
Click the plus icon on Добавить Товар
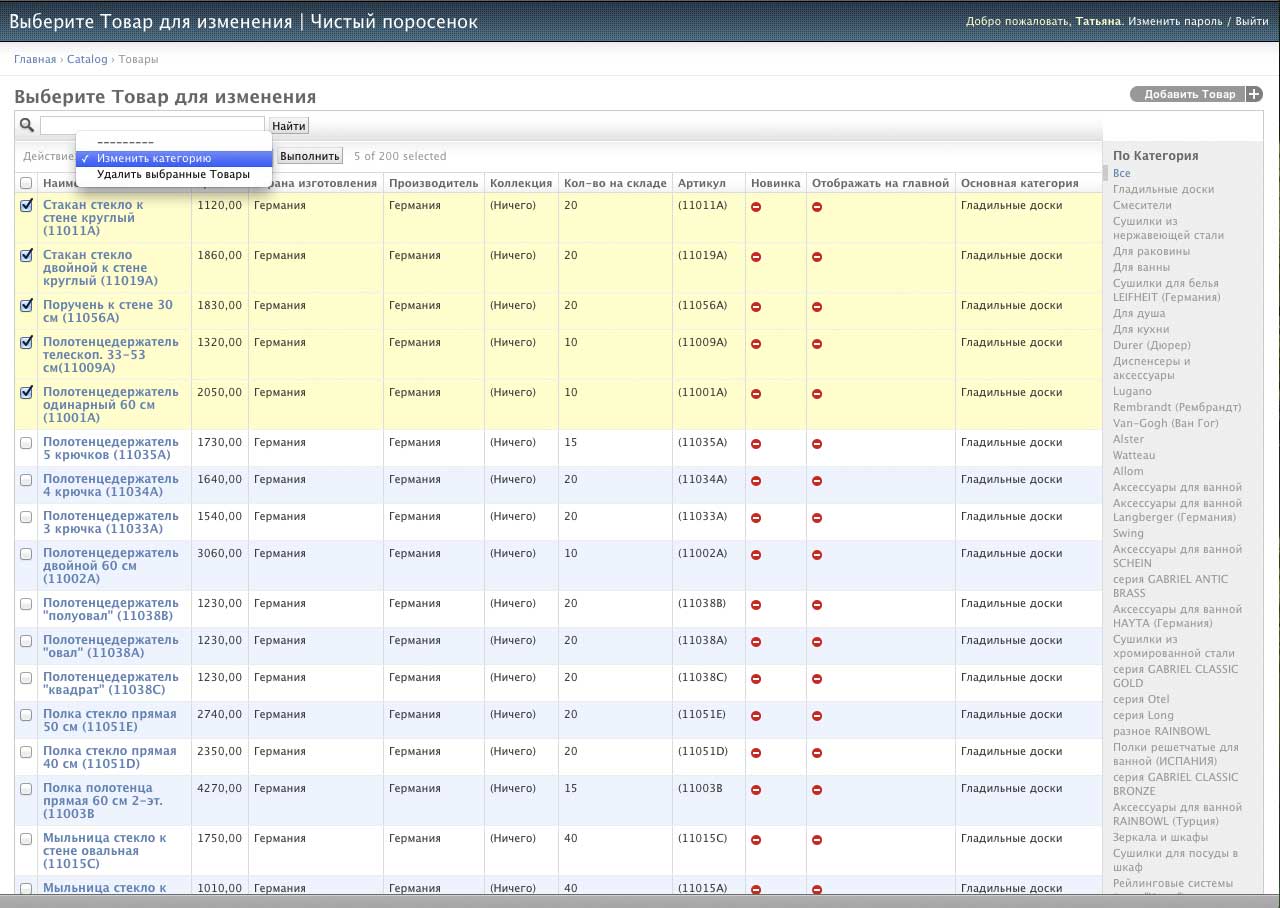[1255, 94]
